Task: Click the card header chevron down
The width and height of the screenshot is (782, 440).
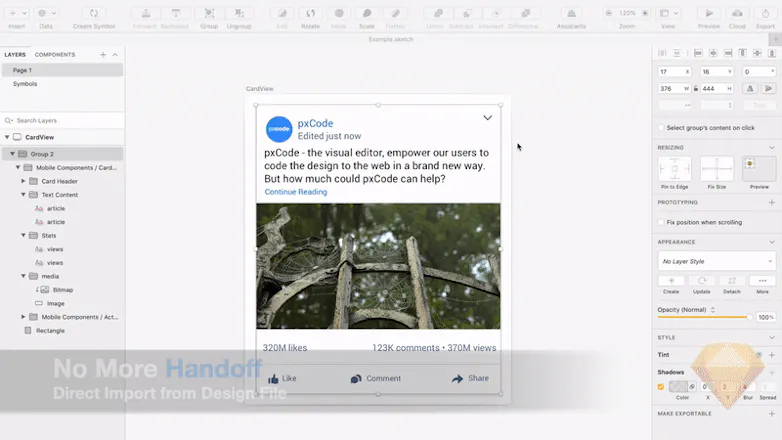Action: (x=487, y=118)
